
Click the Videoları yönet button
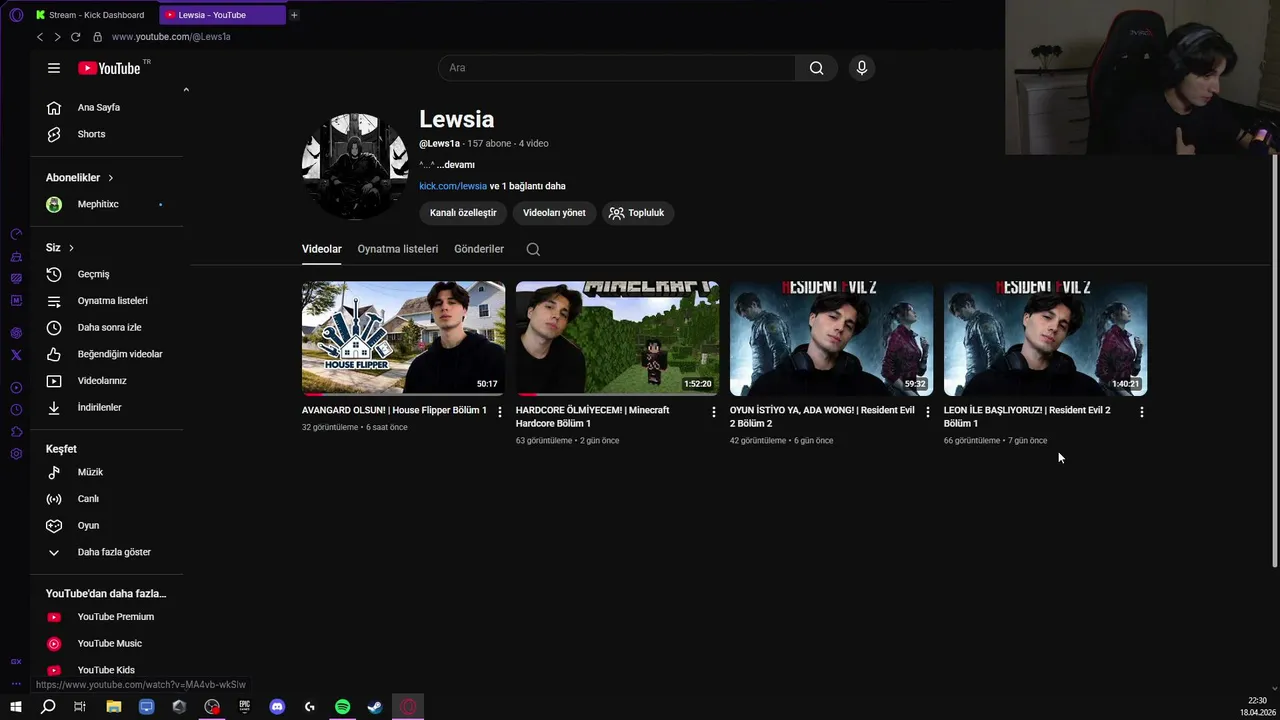click(554, 213)
